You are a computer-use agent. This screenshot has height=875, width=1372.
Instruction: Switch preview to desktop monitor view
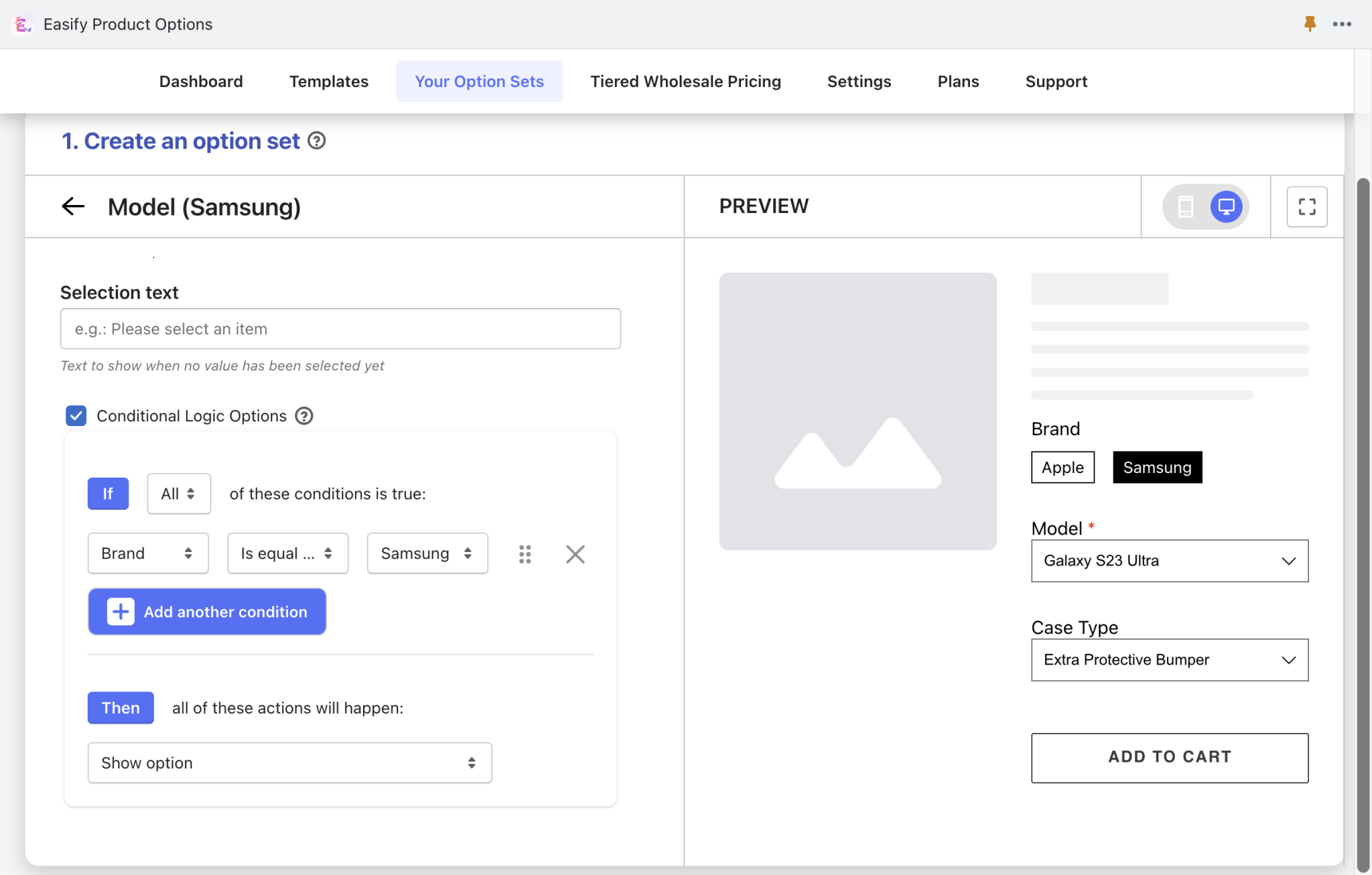pyautogui.click(x=1226, y=206)
